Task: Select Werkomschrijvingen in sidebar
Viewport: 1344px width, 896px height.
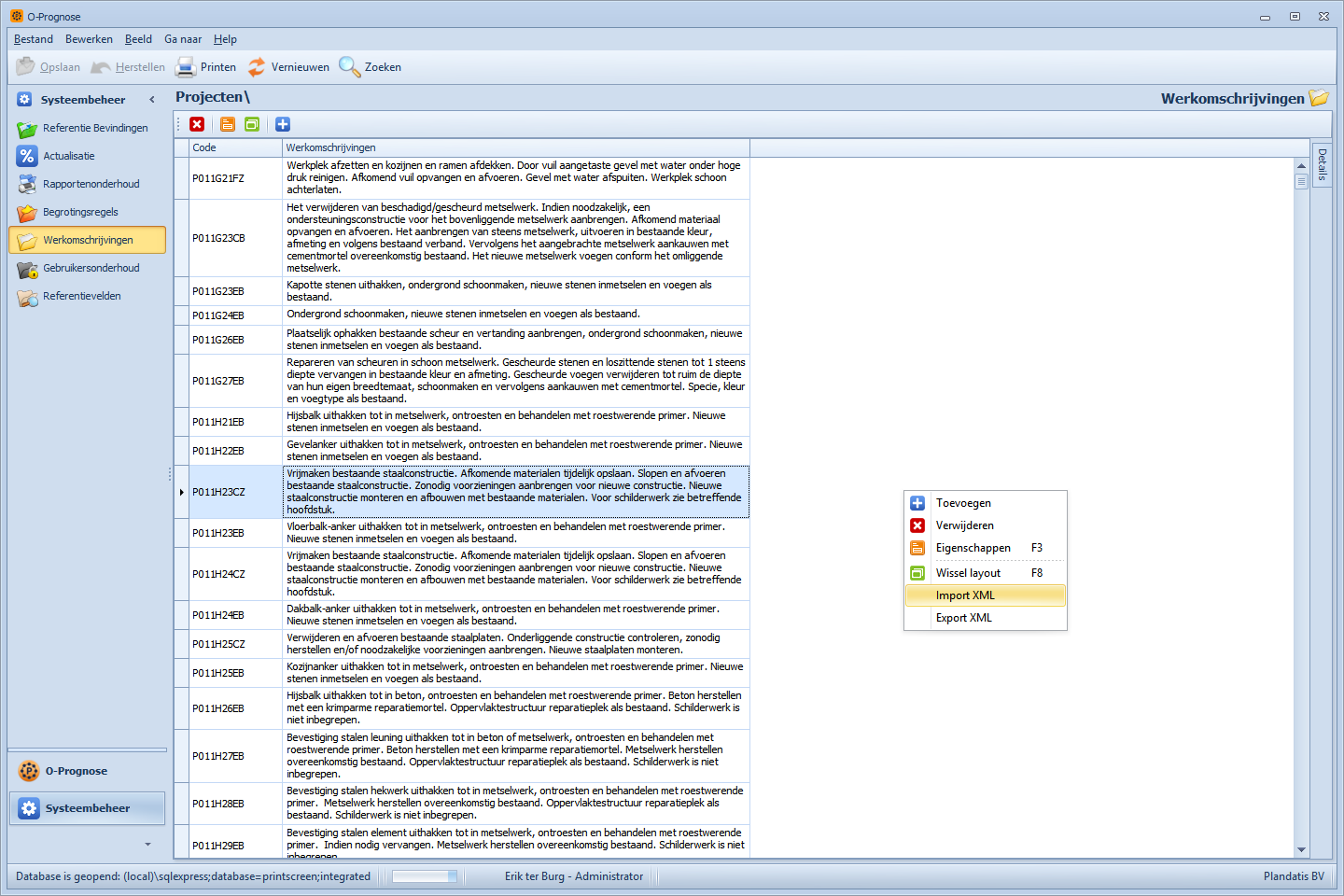Action: point(87,240)
